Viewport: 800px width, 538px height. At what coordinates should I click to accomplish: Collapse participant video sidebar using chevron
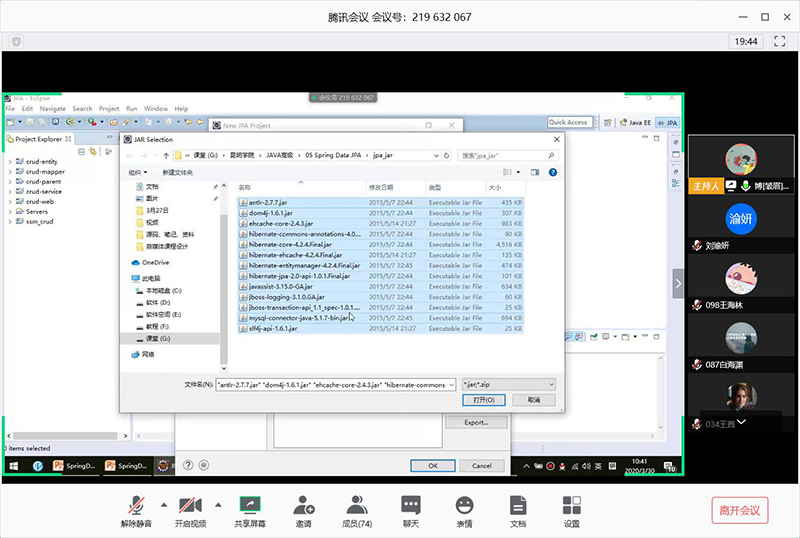point(677,284)
